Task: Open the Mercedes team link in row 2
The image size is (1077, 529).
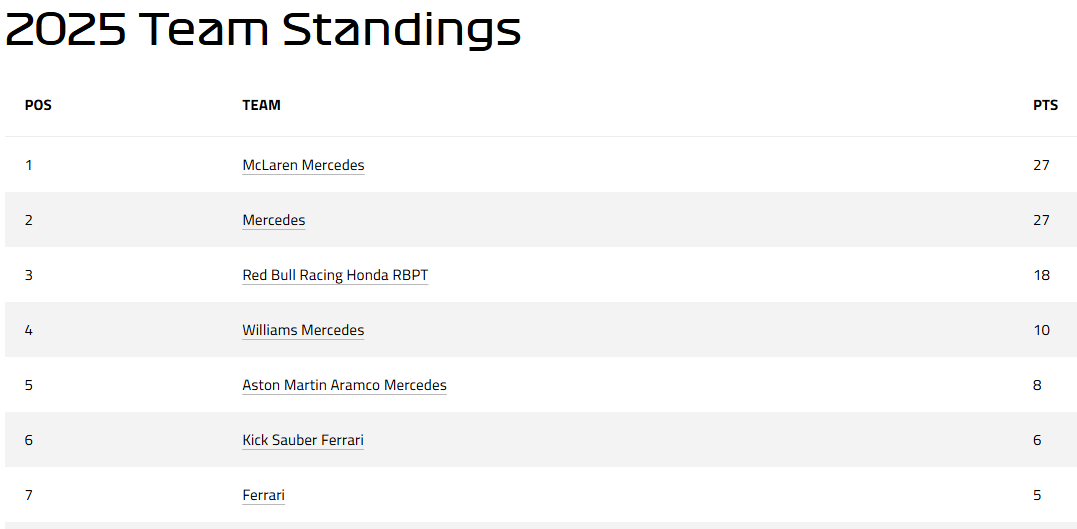Action: [273, 221]
